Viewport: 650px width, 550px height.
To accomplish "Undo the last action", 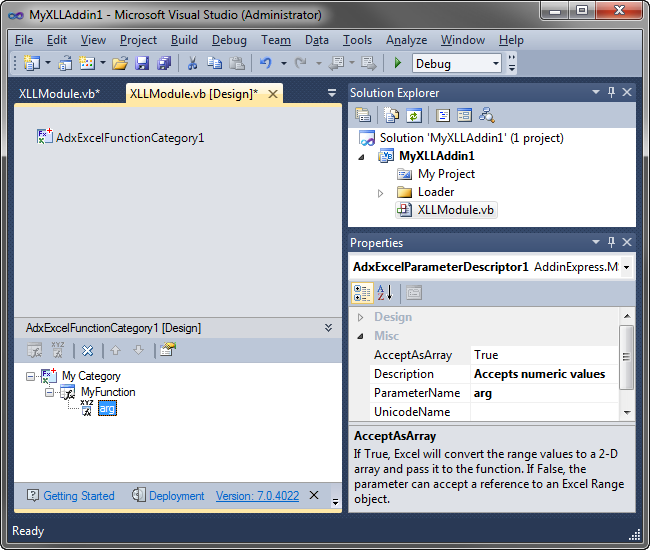I will click(x=266, y=63).
